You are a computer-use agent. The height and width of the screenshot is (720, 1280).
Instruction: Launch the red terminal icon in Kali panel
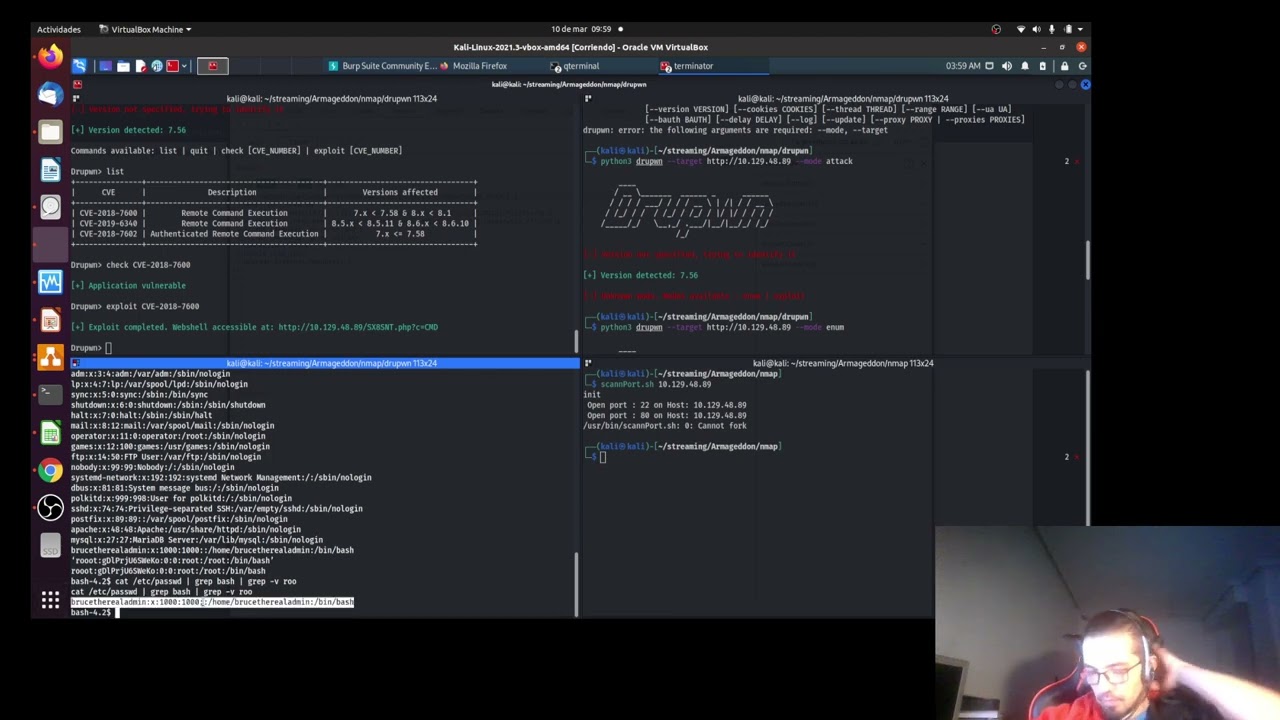(x=172, y=66)
